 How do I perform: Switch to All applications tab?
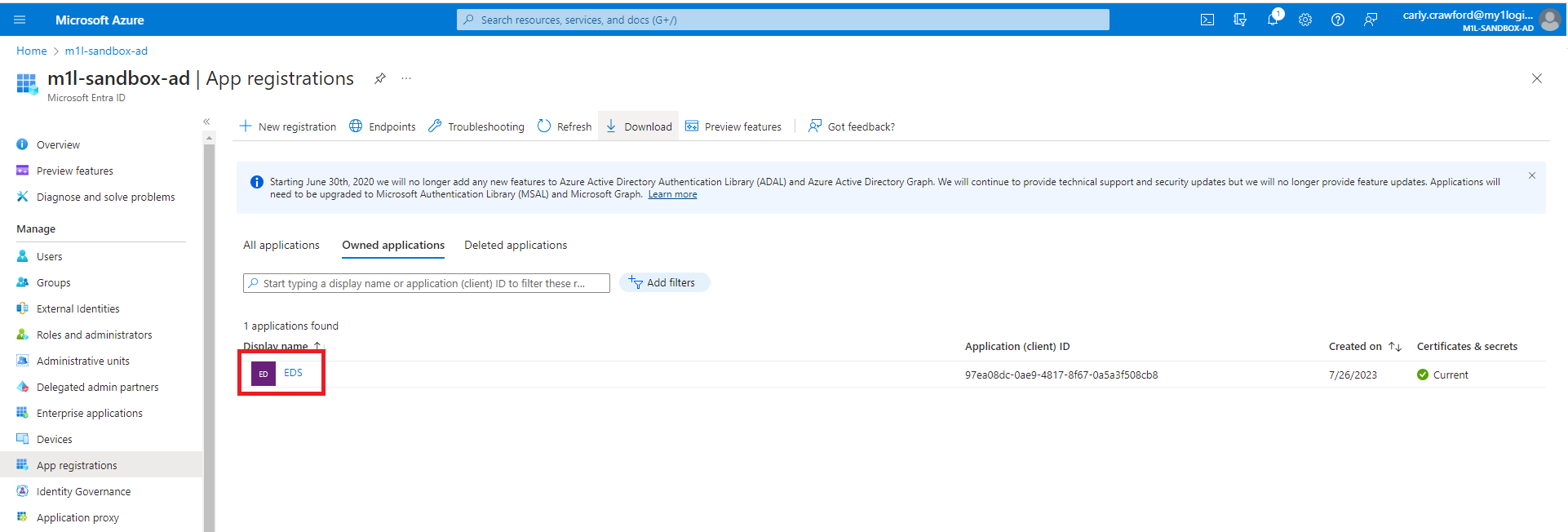click(281, 245)
